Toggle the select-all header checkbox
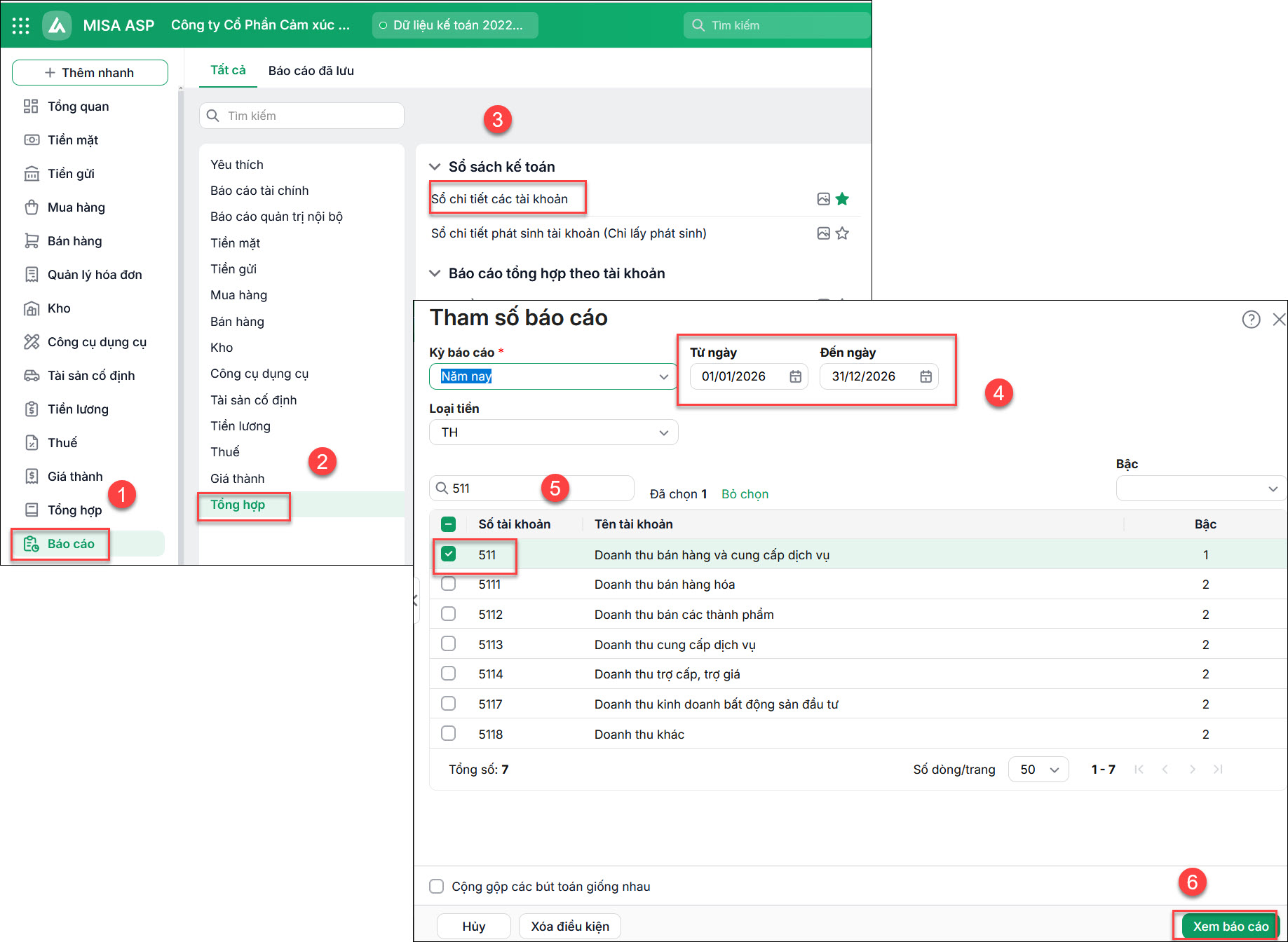This screenshot has height=942, width=1288. [449, 524]
